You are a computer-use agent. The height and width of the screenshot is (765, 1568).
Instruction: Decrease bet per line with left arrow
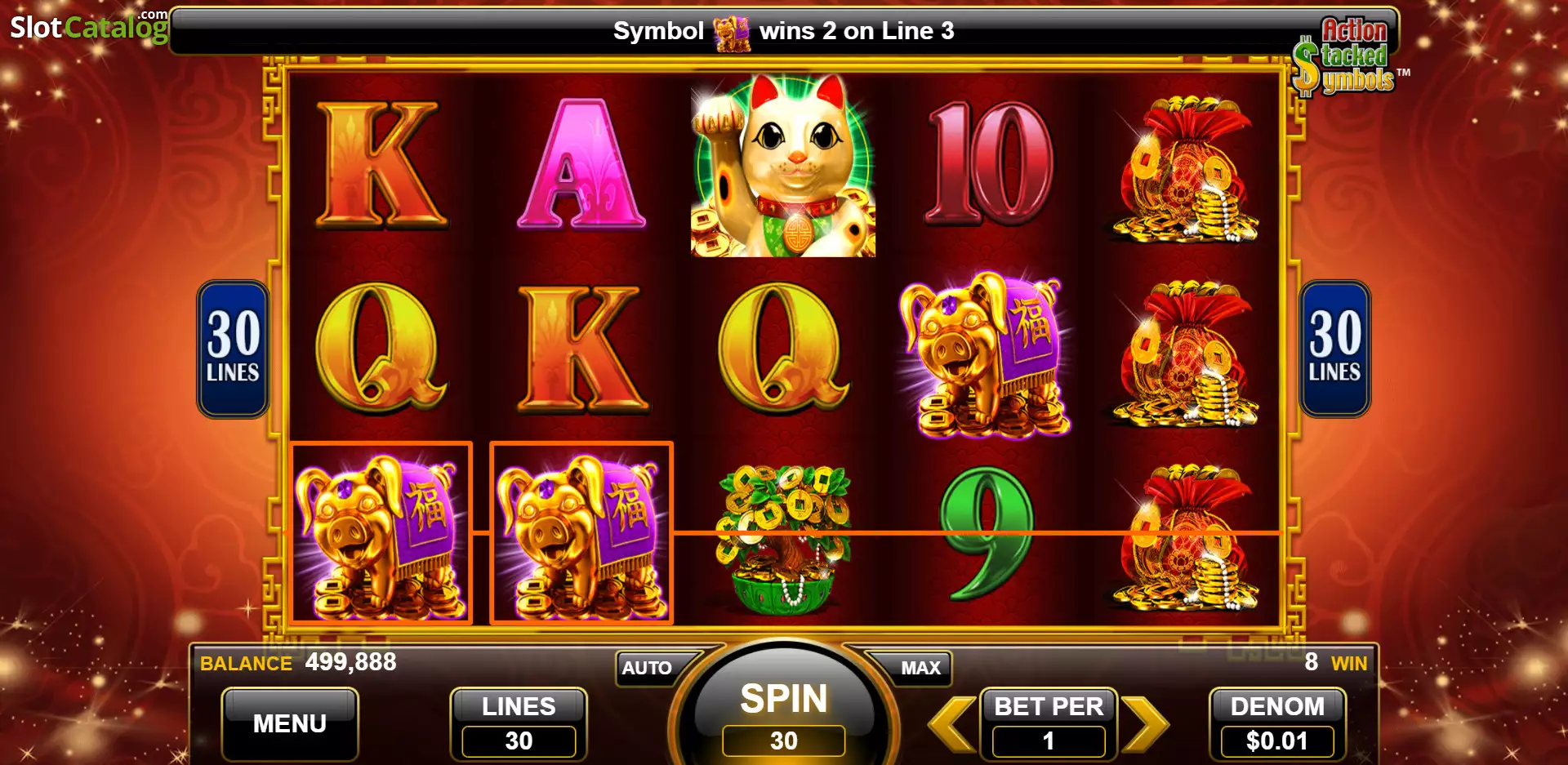coord(952,723)
